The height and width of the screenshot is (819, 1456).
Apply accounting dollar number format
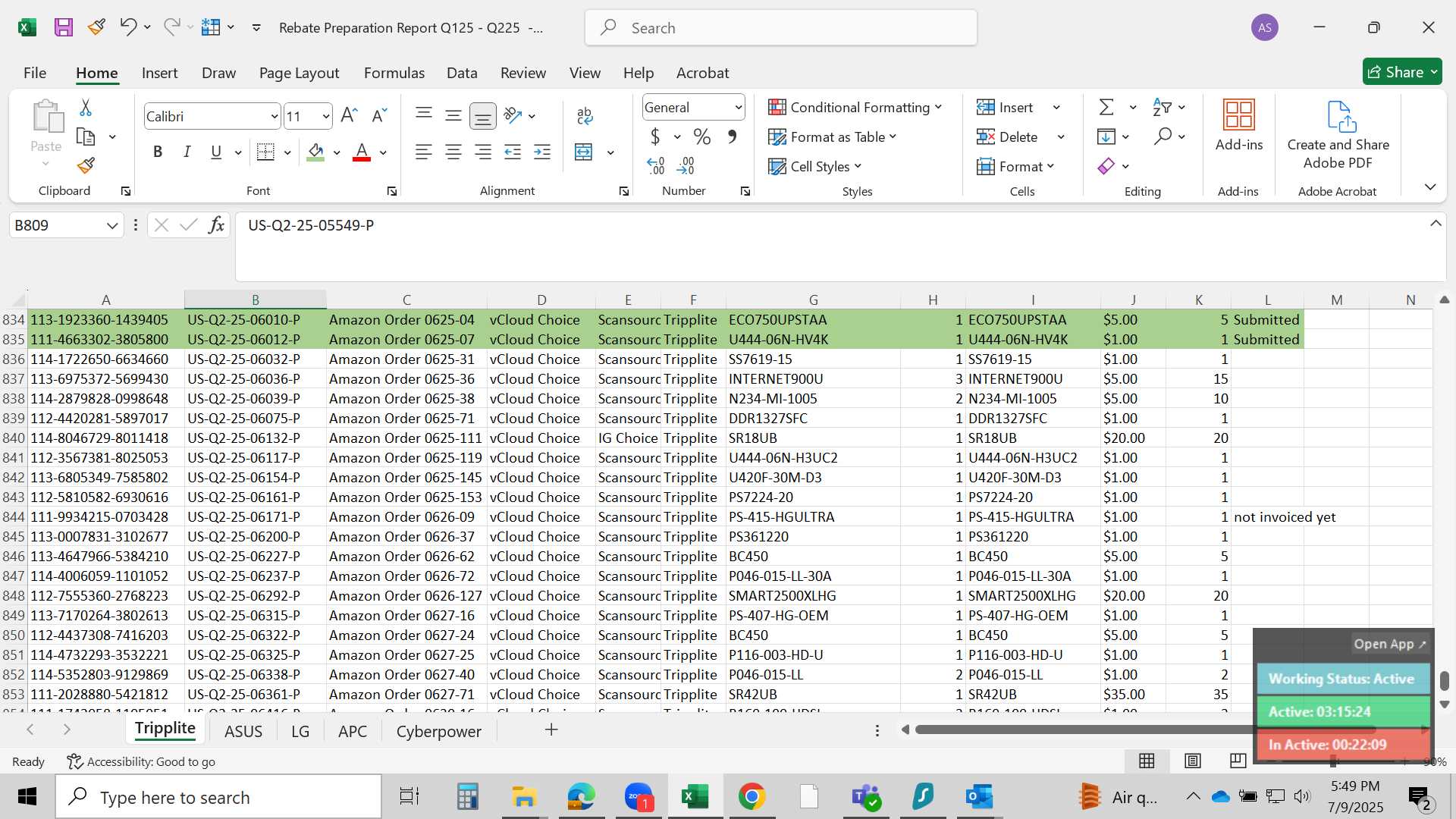655,136
